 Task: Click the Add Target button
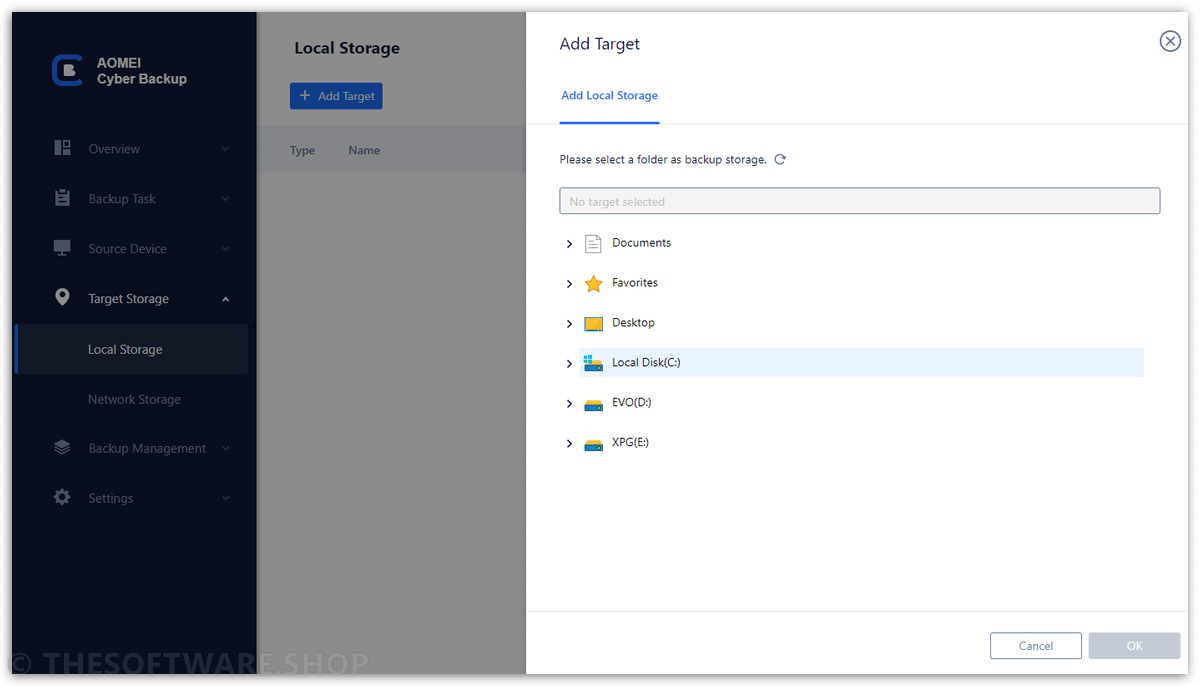pos(336,96)
